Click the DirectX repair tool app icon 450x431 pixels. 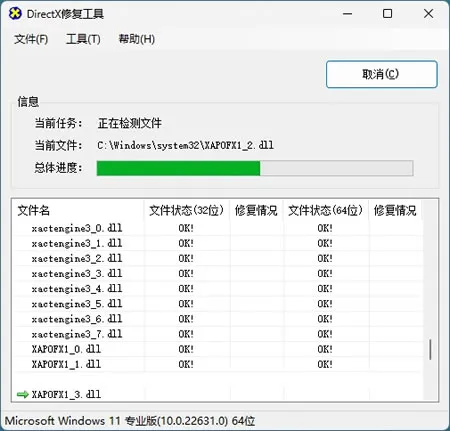(15, 14)
